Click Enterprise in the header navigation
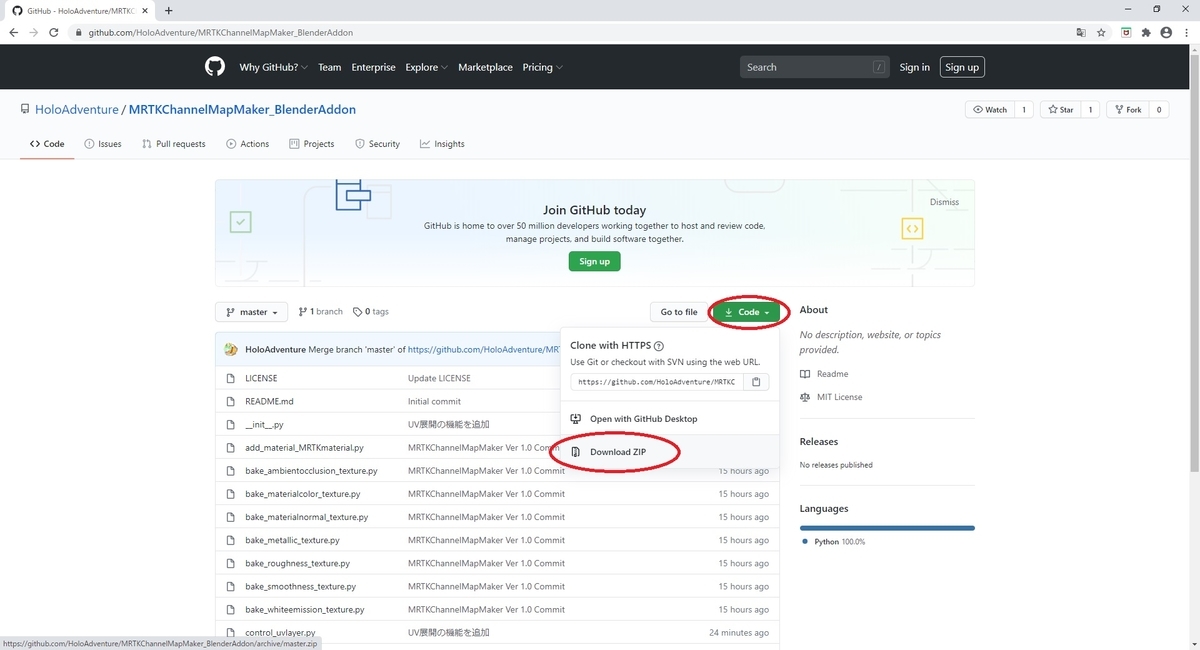This screenshot has height=650, width=1200. pyautogui.click(x=373, y=67)
